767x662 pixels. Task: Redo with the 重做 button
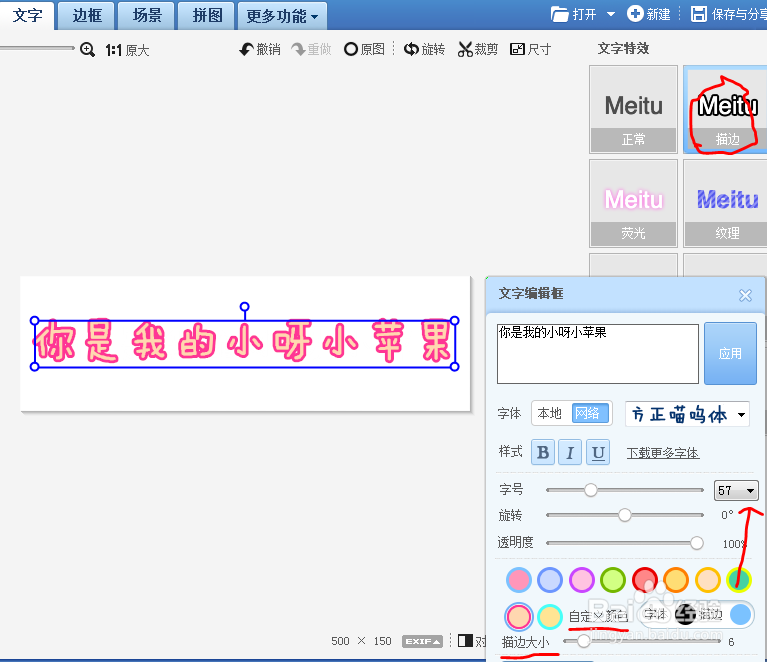[x=311, y=49]
